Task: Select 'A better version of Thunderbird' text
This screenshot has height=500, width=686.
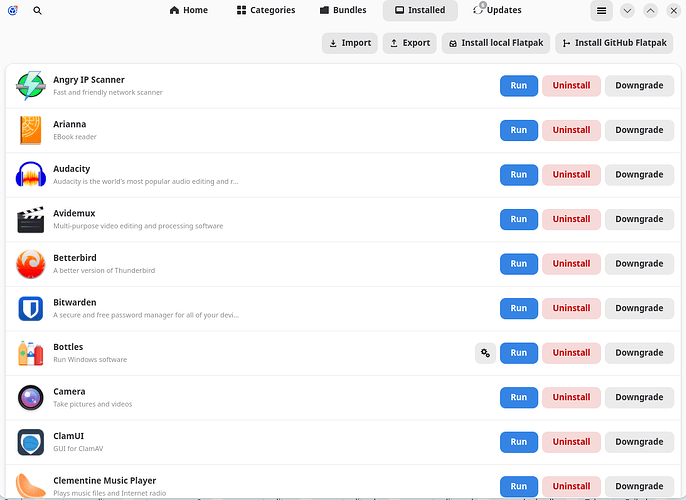Action: click(104, 271)
